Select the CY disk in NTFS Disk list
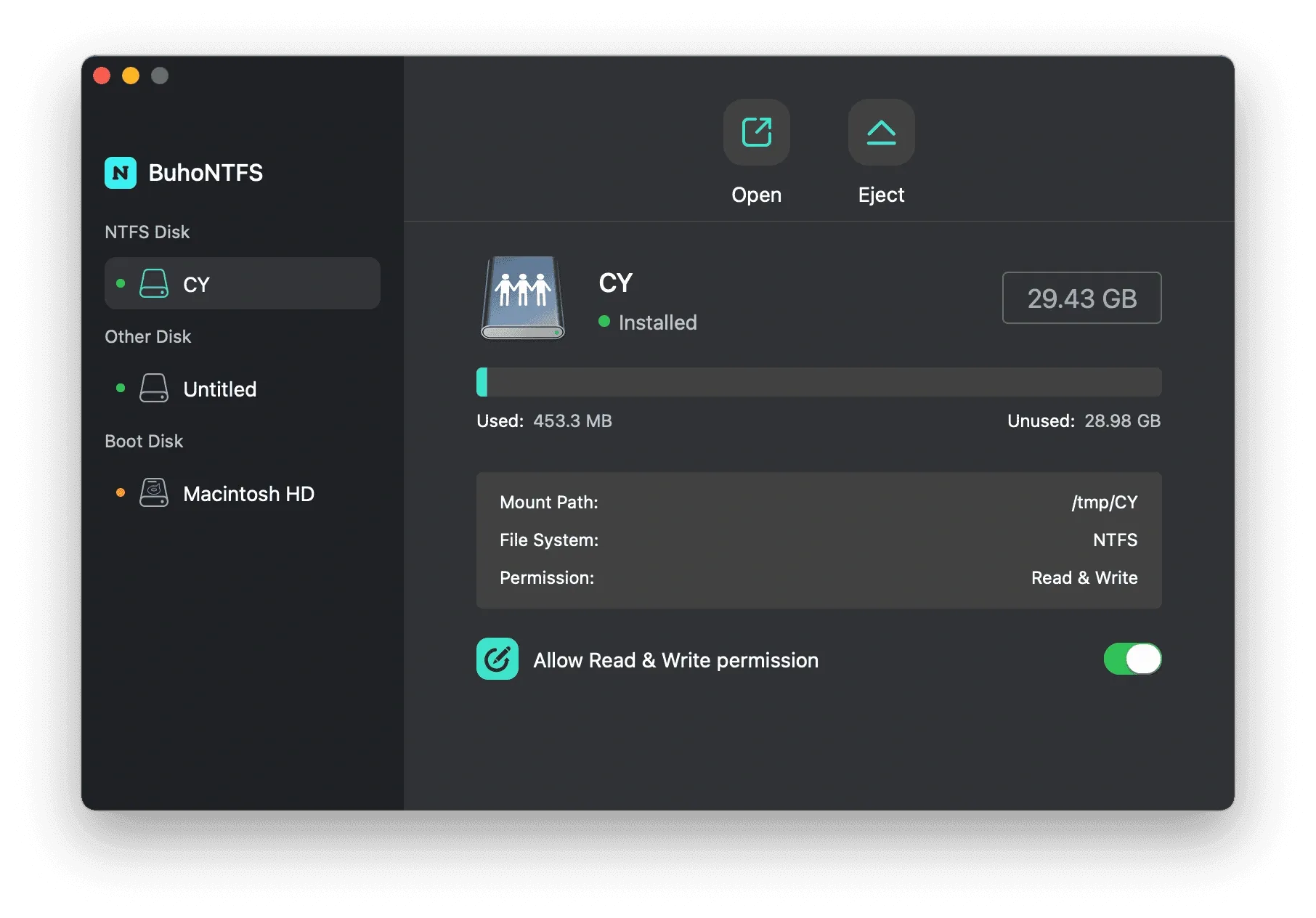Screen dimensions: 1316x918 click(x=243, y=283)
